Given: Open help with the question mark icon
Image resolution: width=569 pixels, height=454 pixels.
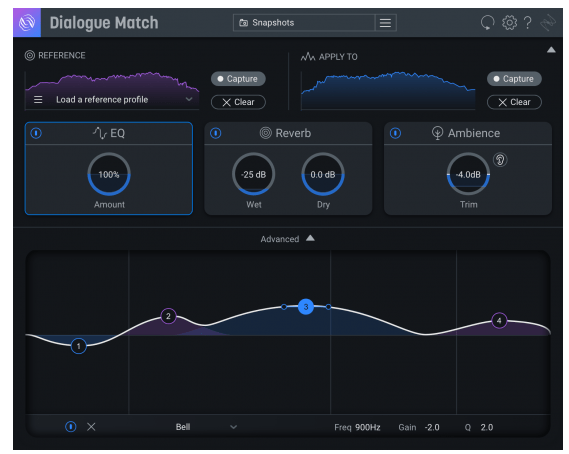Looking at the screenshot, I should (528, 23).
